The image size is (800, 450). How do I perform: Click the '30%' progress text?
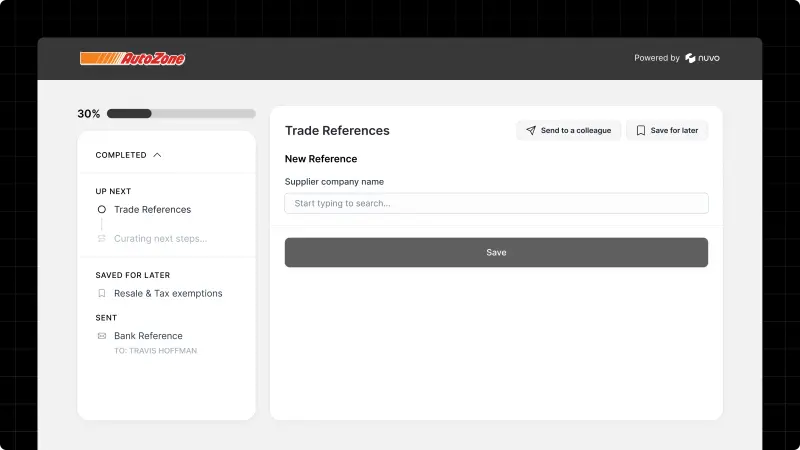pos(89,114)
